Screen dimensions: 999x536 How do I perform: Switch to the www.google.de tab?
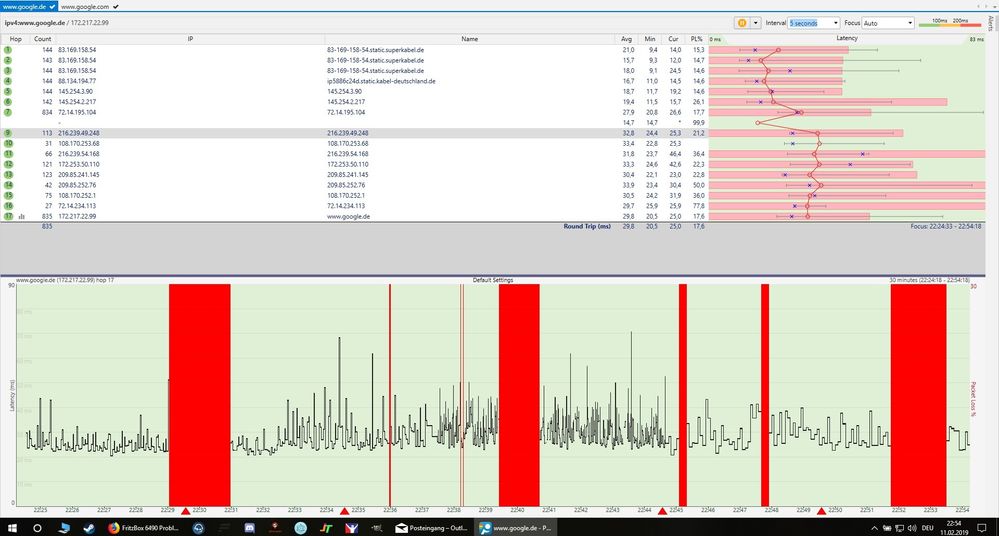(29, 6)
